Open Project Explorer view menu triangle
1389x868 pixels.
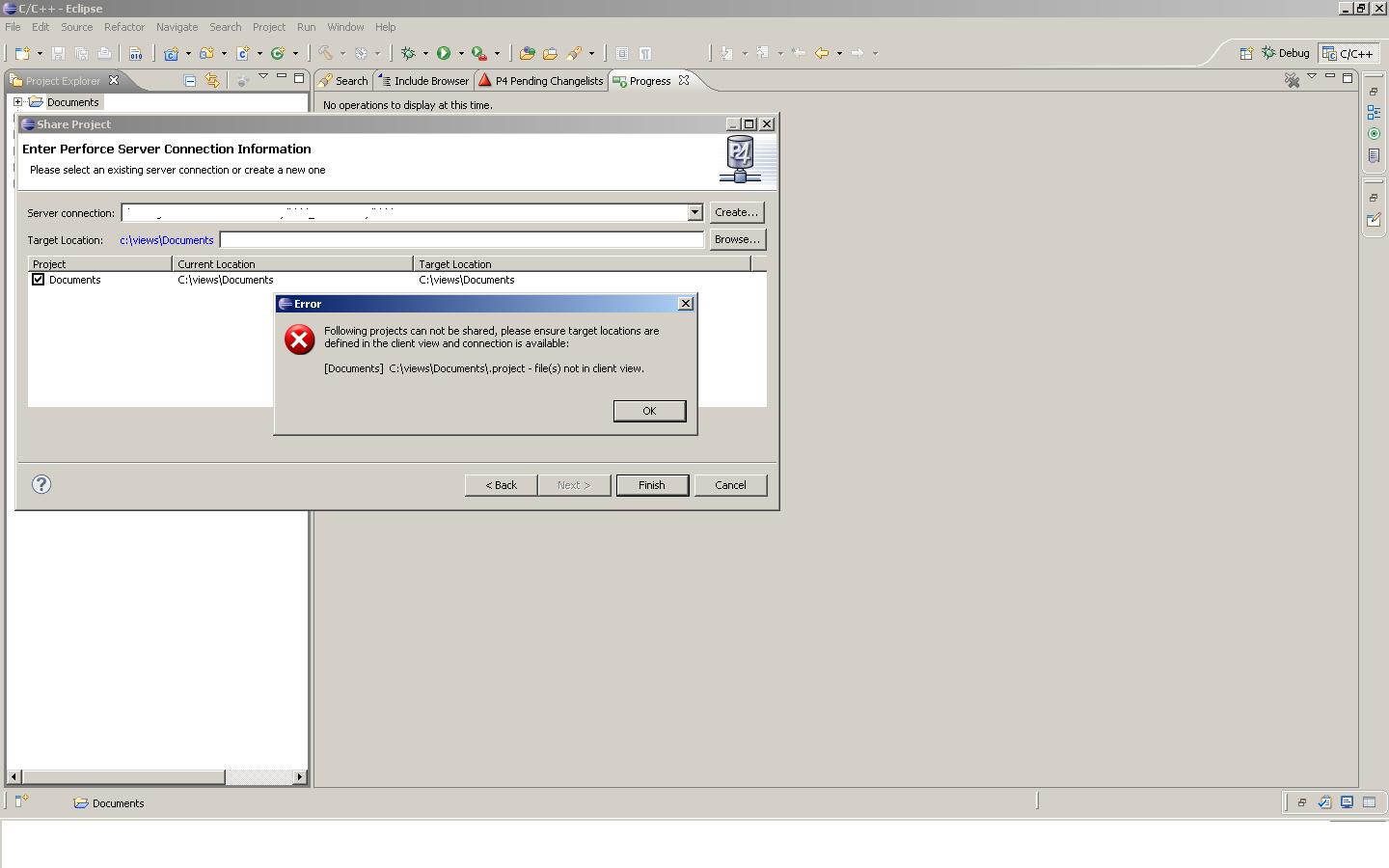point(262,77)
